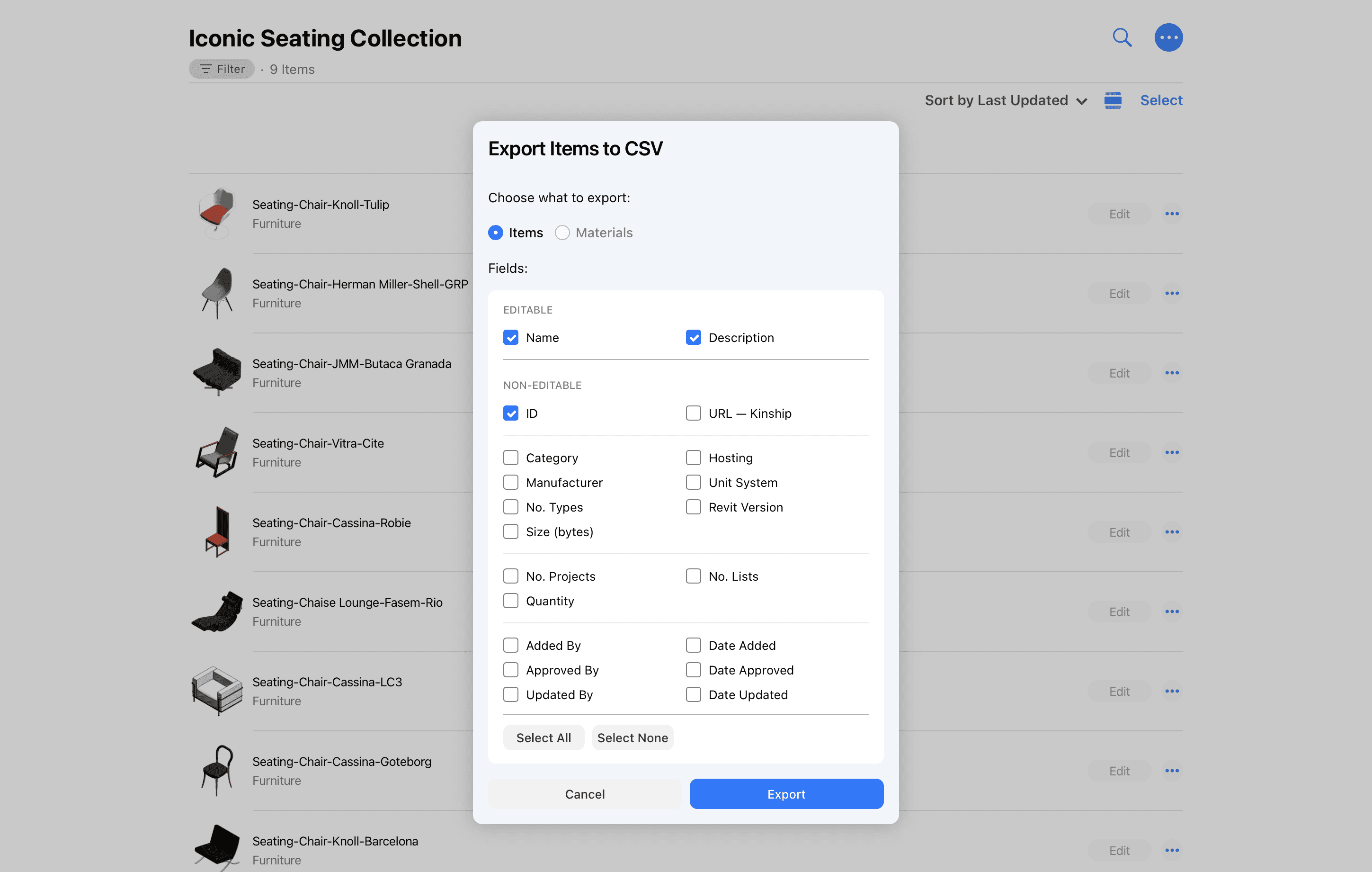Open the Sort by Last Updated dropdown
This screenshot has width=1372, height=872.
[1006, 100]
